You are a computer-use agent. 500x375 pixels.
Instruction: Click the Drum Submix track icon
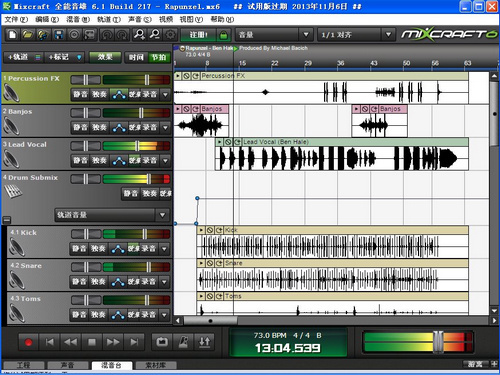point(13,191)
